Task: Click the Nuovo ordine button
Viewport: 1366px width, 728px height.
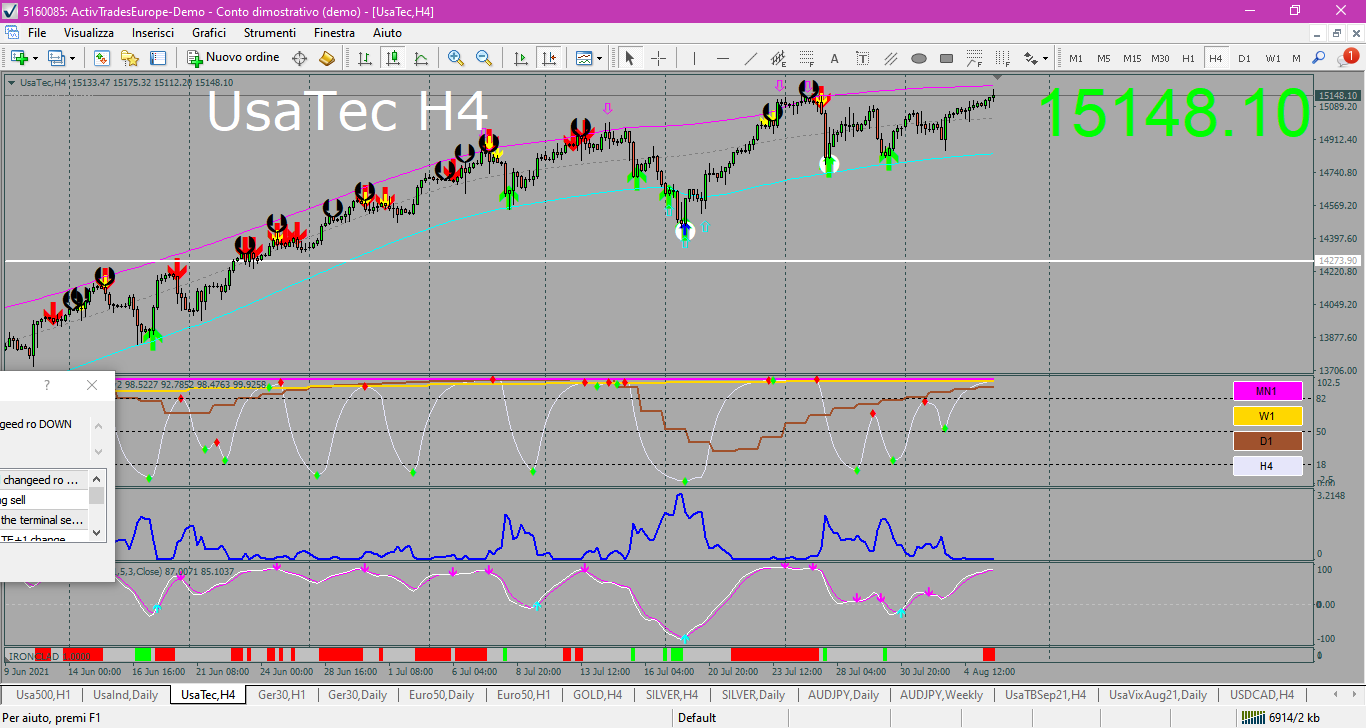Action: pos(235,58)
